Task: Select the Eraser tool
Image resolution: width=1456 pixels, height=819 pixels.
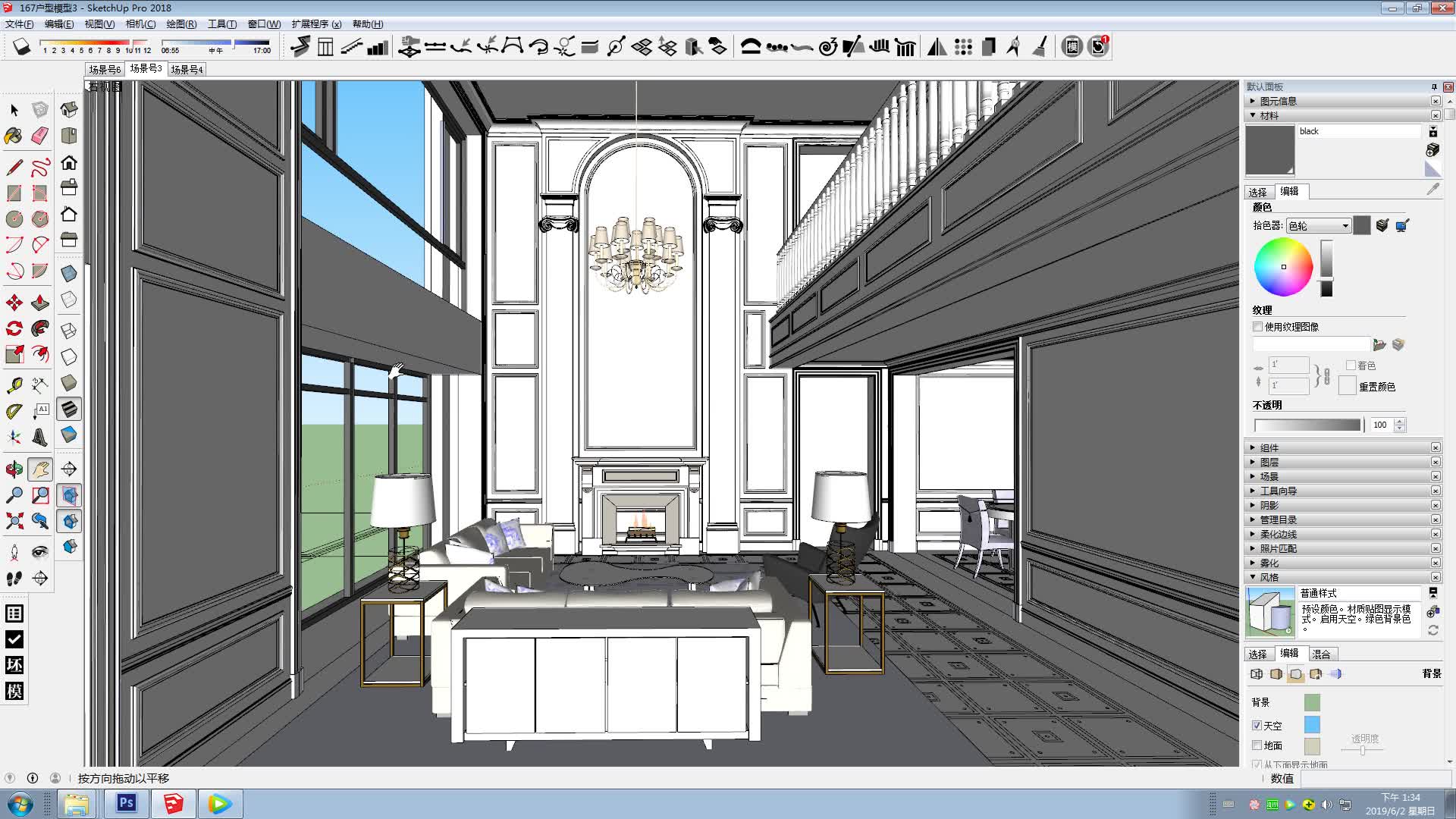Action: [40, 136]
